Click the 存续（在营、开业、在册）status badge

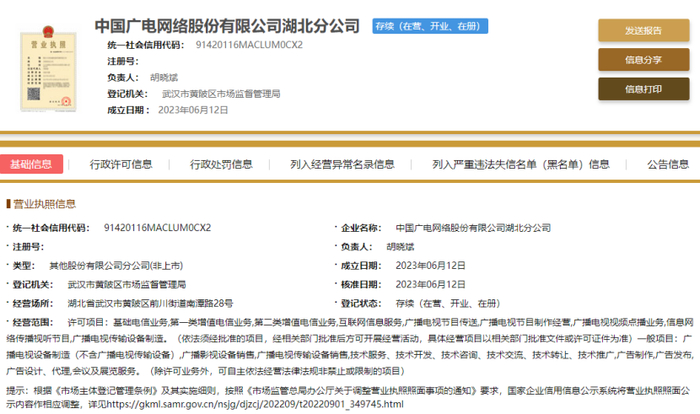coord(430,26)
